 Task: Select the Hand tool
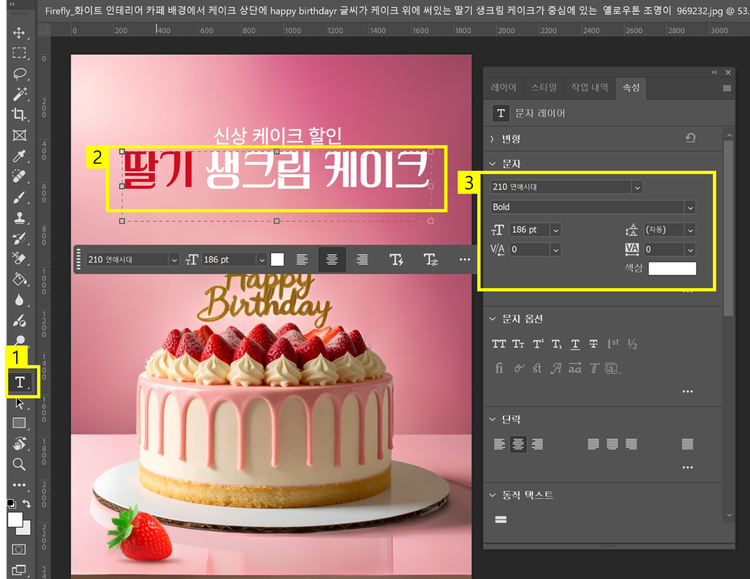click(19, 444)
